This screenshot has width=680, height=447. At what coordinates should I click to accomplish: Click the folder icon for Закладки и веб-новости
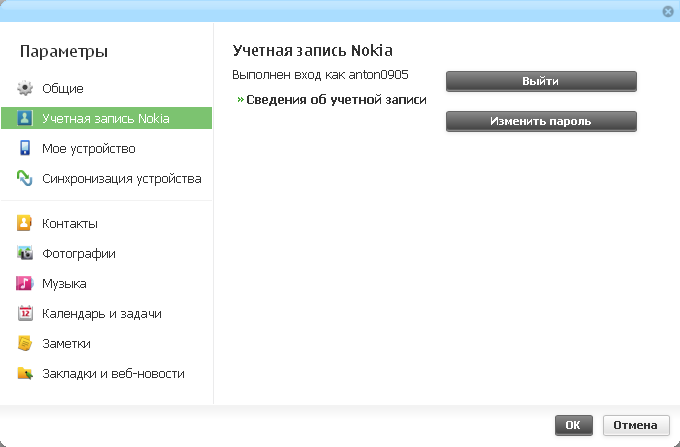pos(25,374)
